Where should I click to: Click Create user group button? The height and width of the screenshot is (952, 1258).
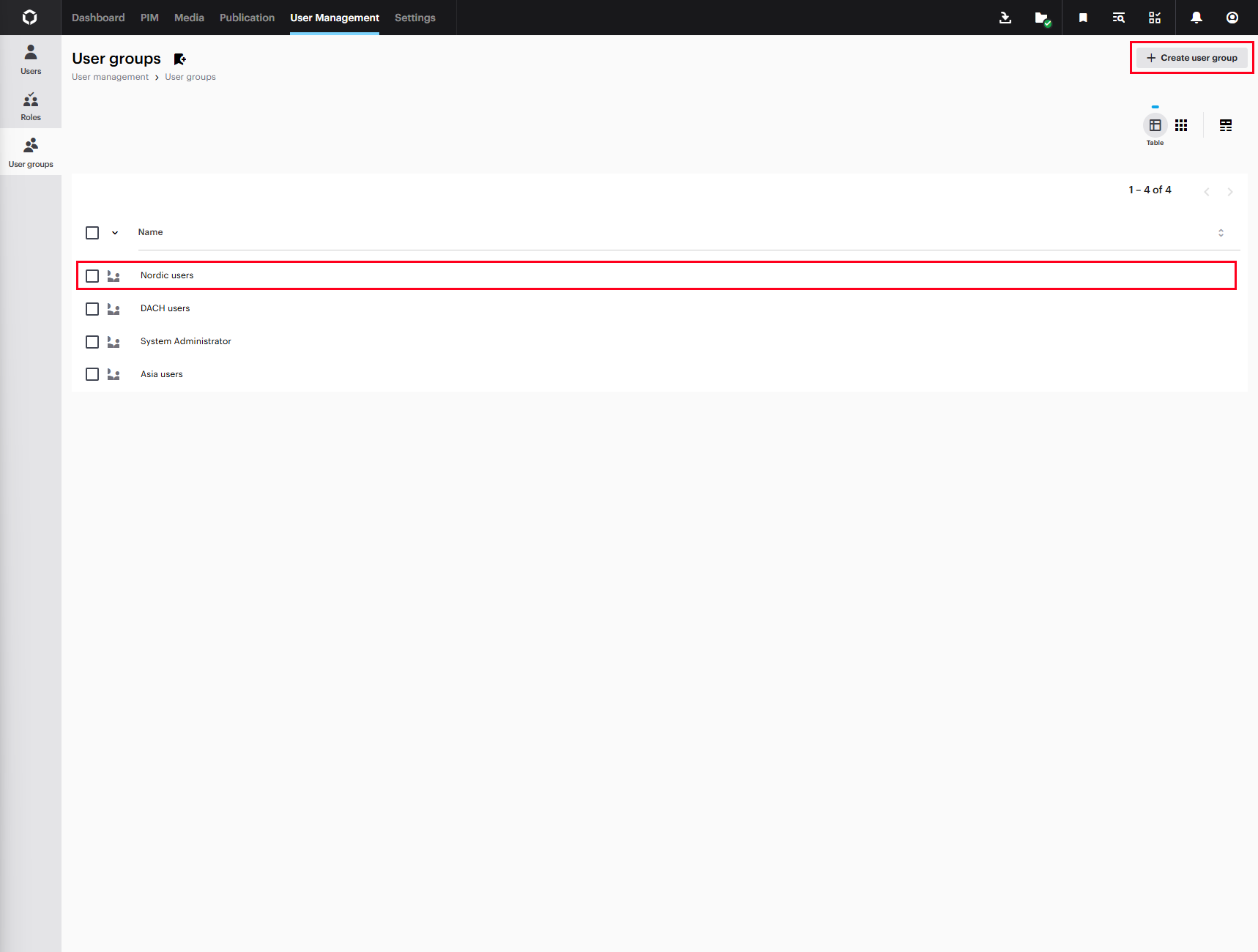[x=1191, y=58]
